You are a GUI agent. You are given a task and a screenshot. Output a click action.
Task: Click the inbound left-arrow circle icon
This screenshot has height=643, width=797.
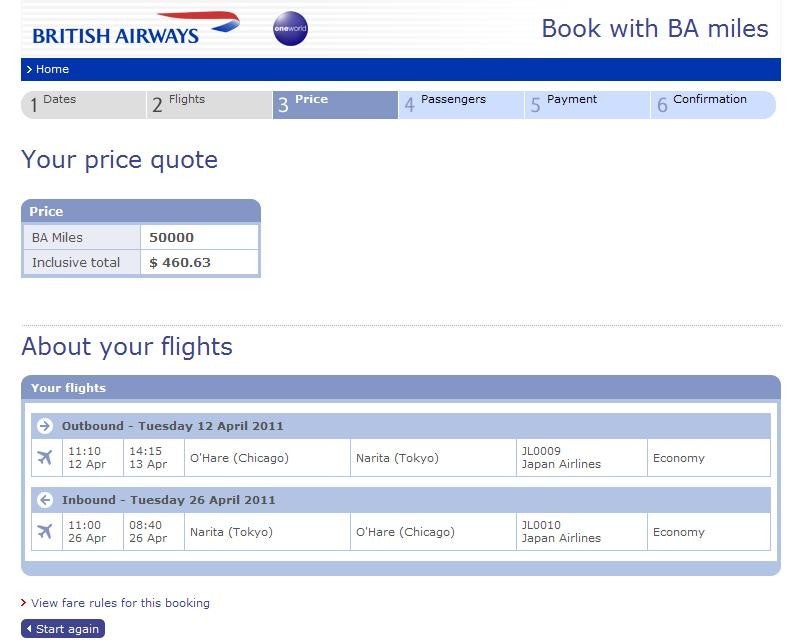click(45, 500)
